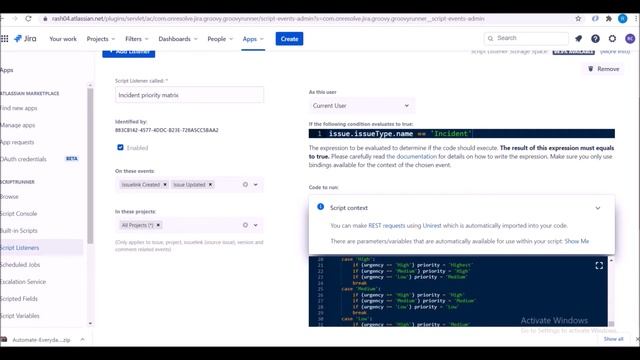Open ScriptRunner Browse in sidebar
The image size is (640, 360).
(x=9, y=196)
